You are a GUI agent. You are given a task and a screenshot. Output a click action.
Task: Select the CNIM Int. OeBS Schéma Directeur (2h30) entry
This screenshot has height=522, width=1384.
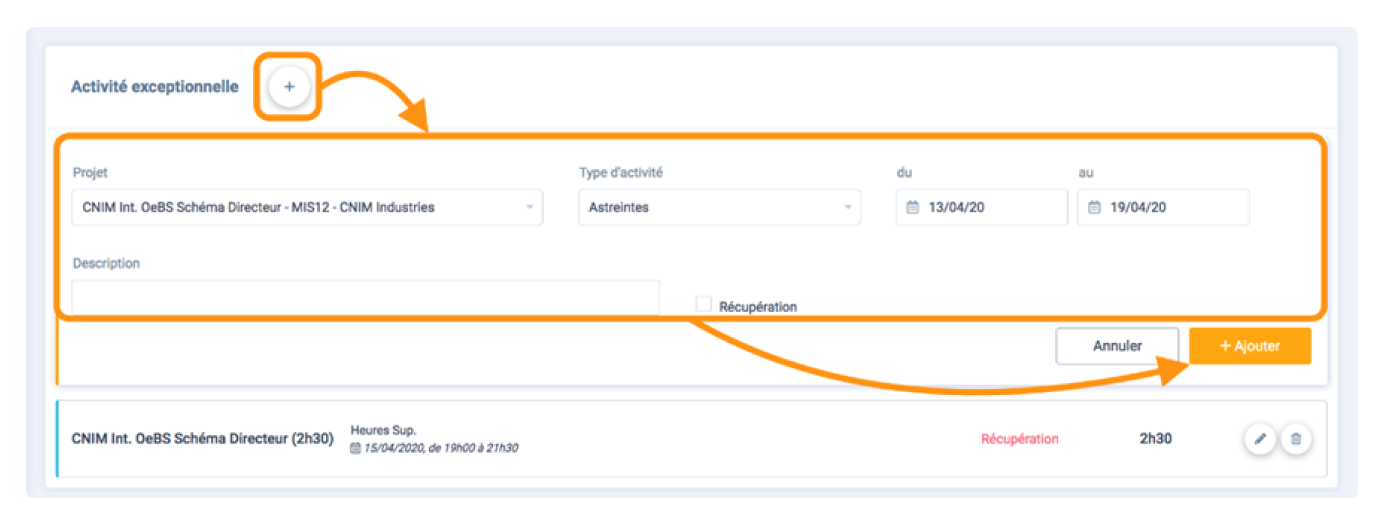202,439
